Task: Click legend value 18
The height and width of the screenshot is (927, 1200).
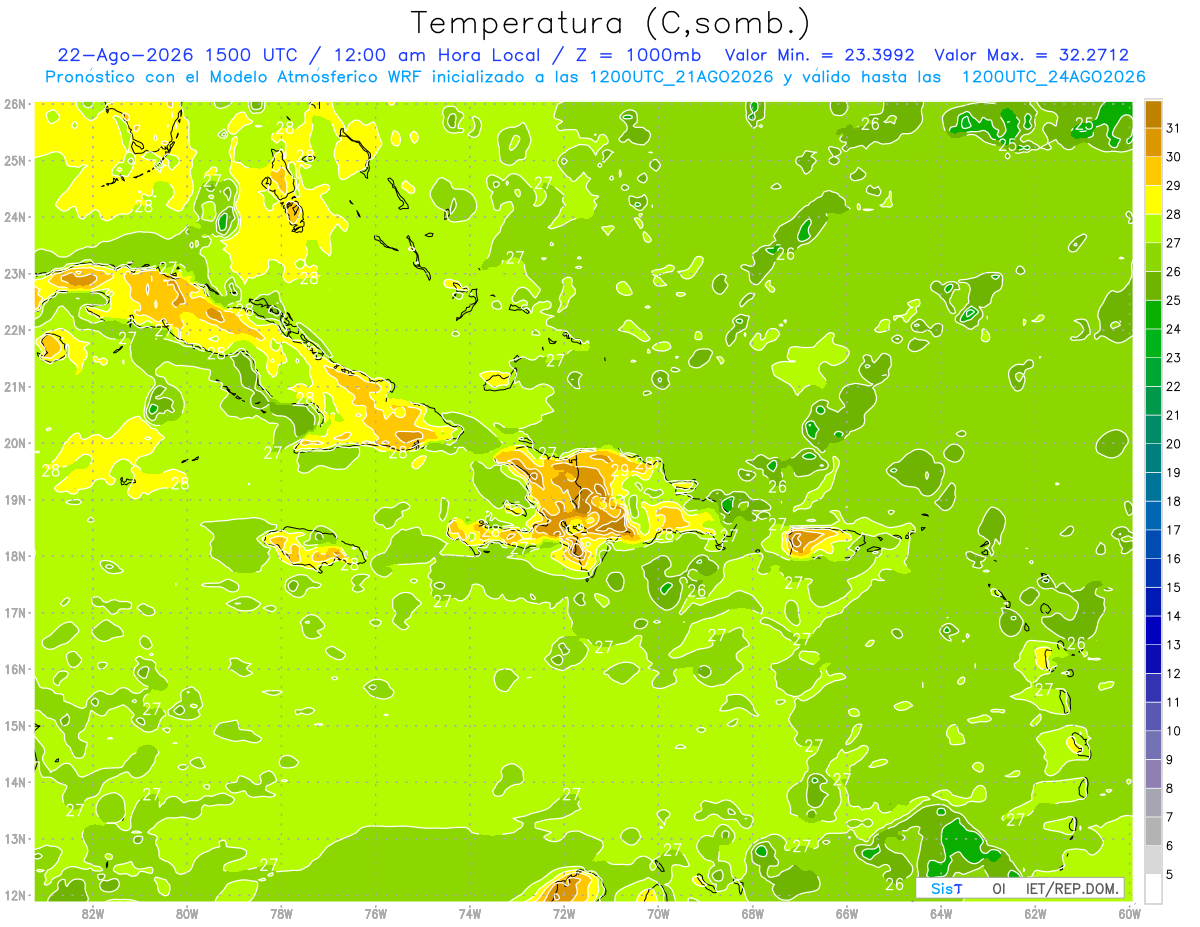Action: click(1173, 501)
